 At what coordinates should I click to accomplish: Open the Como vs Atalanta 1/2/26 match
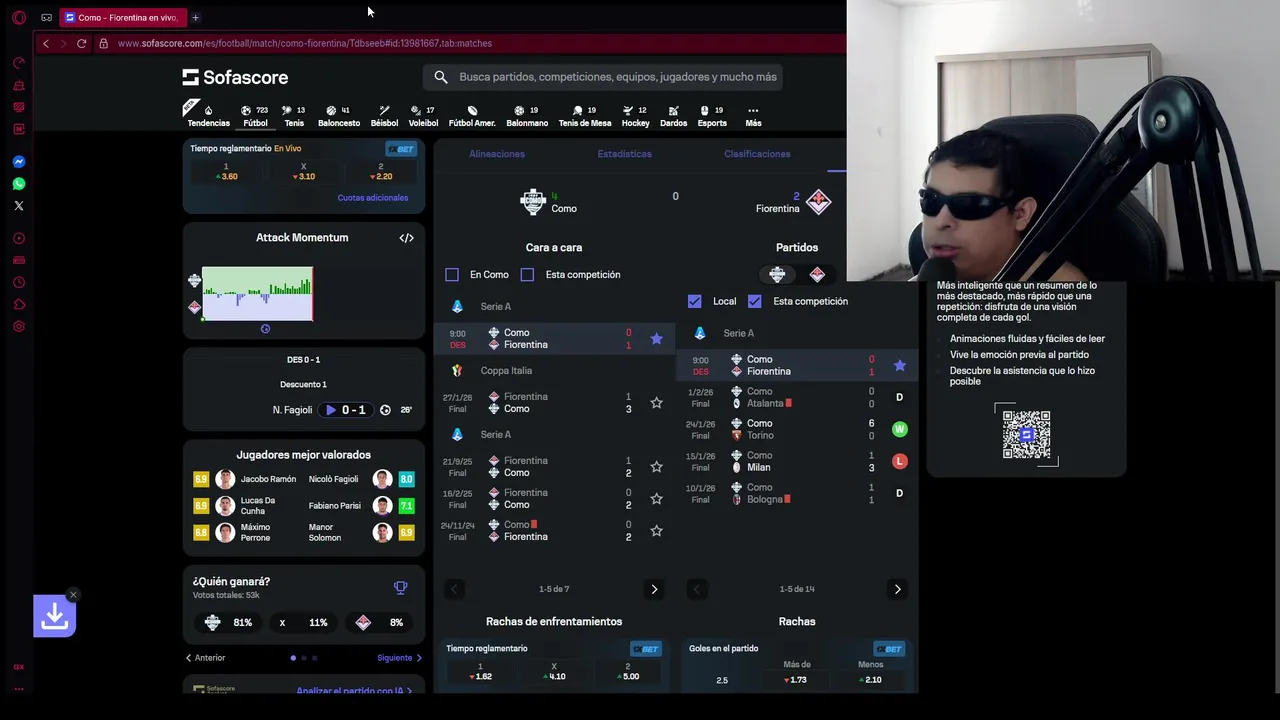tap(797, 397)
